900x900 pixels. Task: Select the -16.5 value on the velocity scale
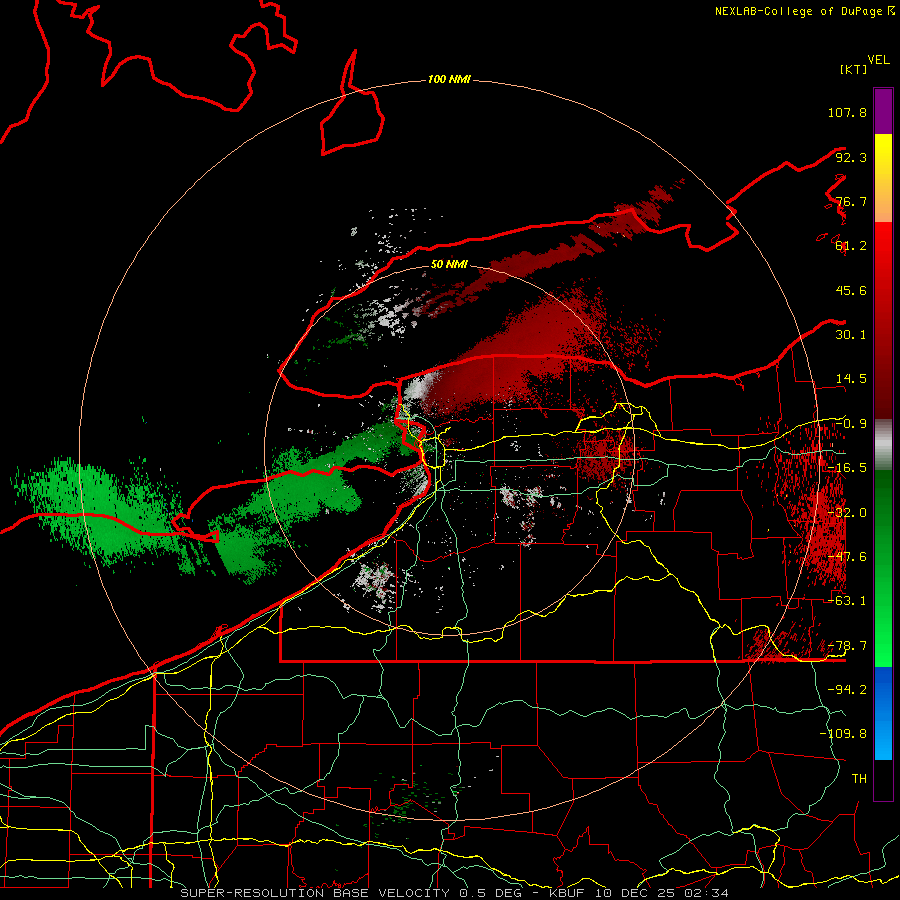pyautogui.click(x=847, y=468)
